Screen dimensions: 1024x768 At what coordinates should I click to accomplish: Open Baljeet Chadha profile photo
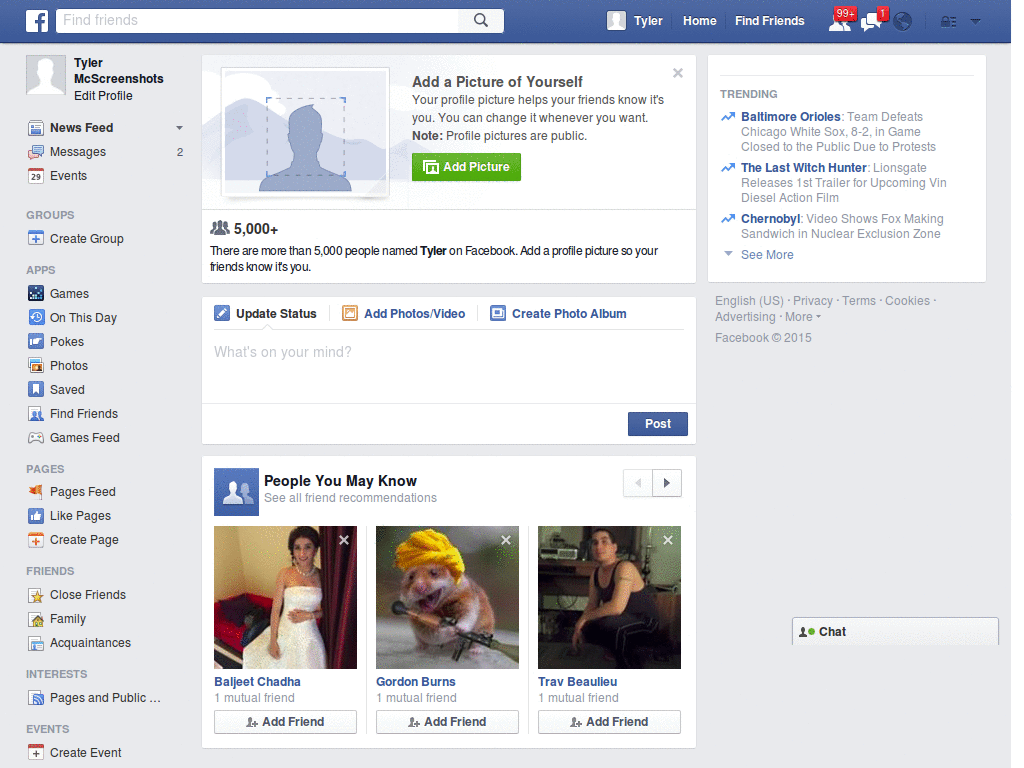[285, 598]
